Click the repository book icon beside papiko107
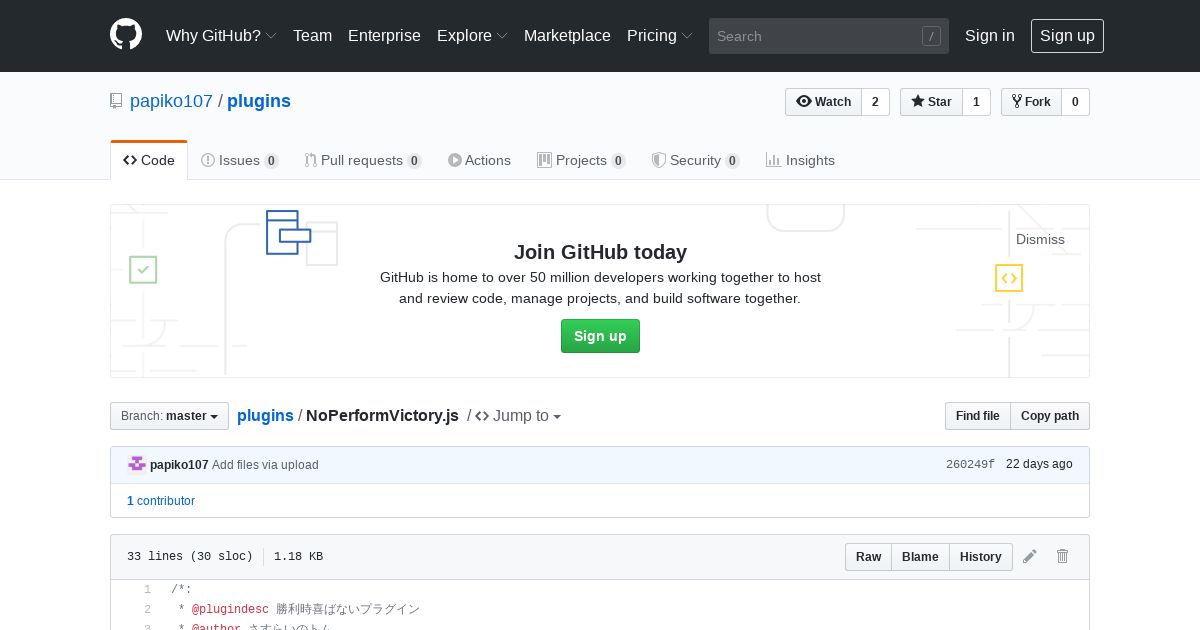 [x=116, y=101]
